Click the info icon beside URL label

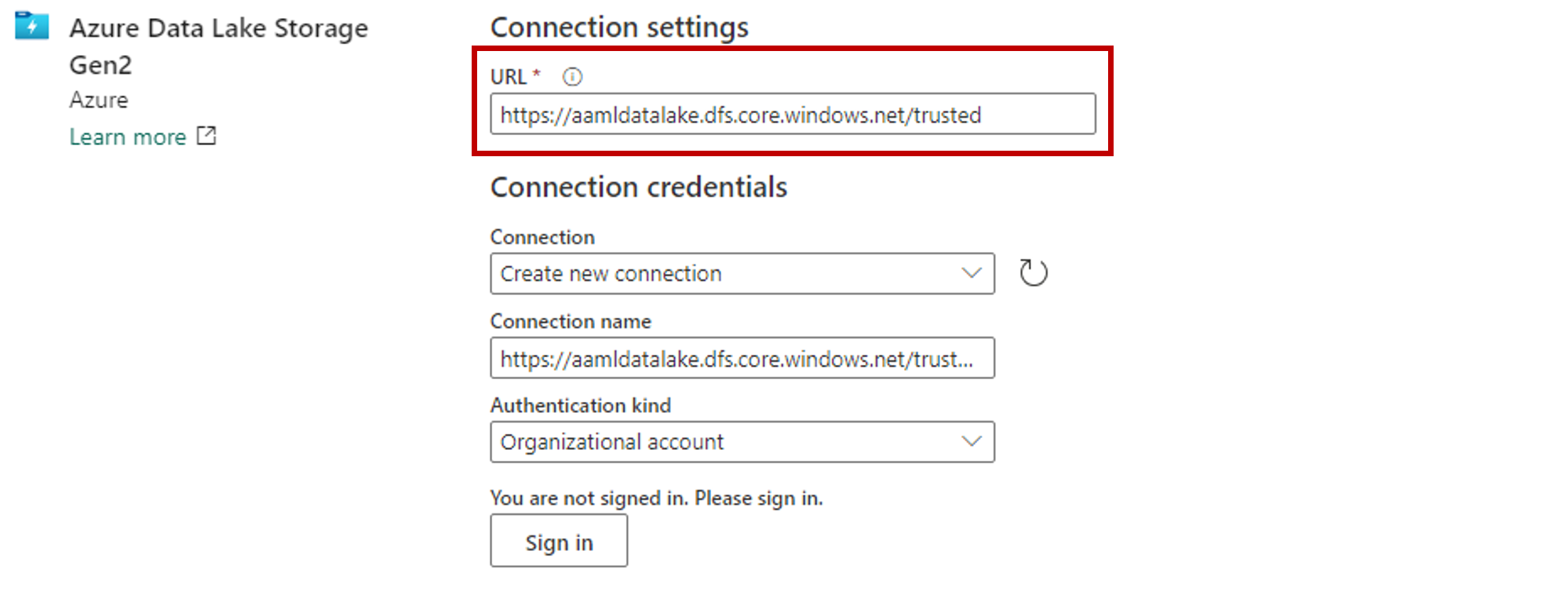coord(573,77)
